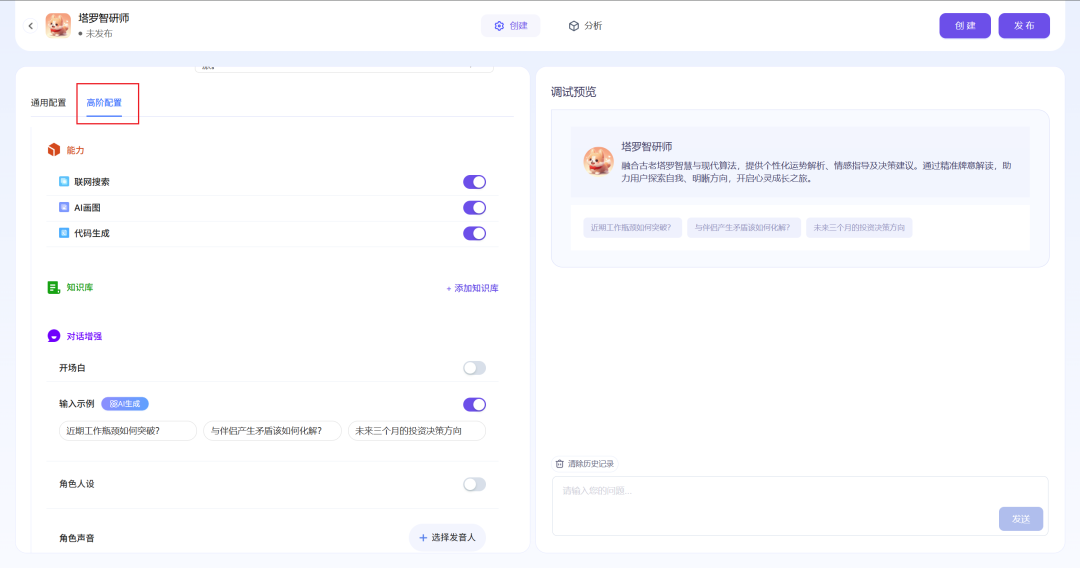This screenshot has height=568, width=1080.
Task: Click the 调试预览 heading
Action: [574, 92]
